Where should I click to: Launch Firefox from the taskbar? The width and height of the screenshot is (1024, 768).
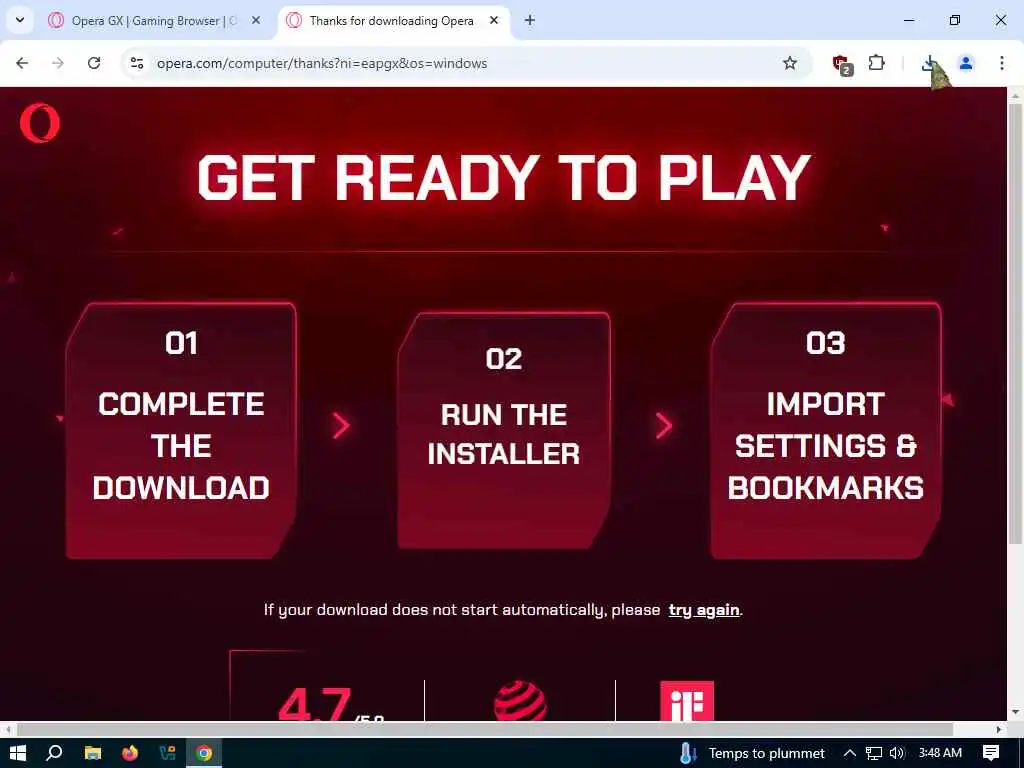[x=130, y=753]
